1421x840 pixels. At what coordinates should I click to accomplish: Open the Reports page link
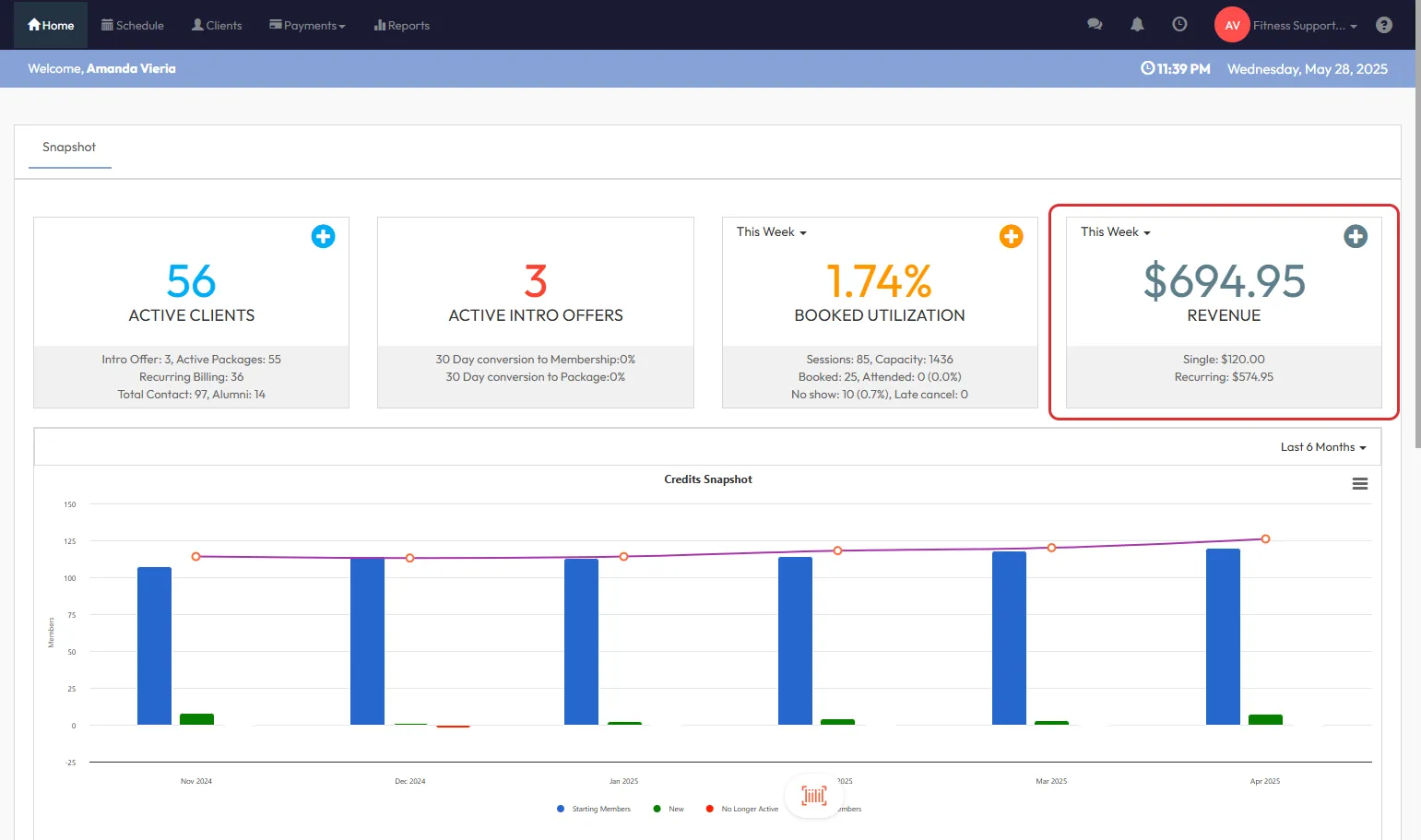[x=402, y=26]
